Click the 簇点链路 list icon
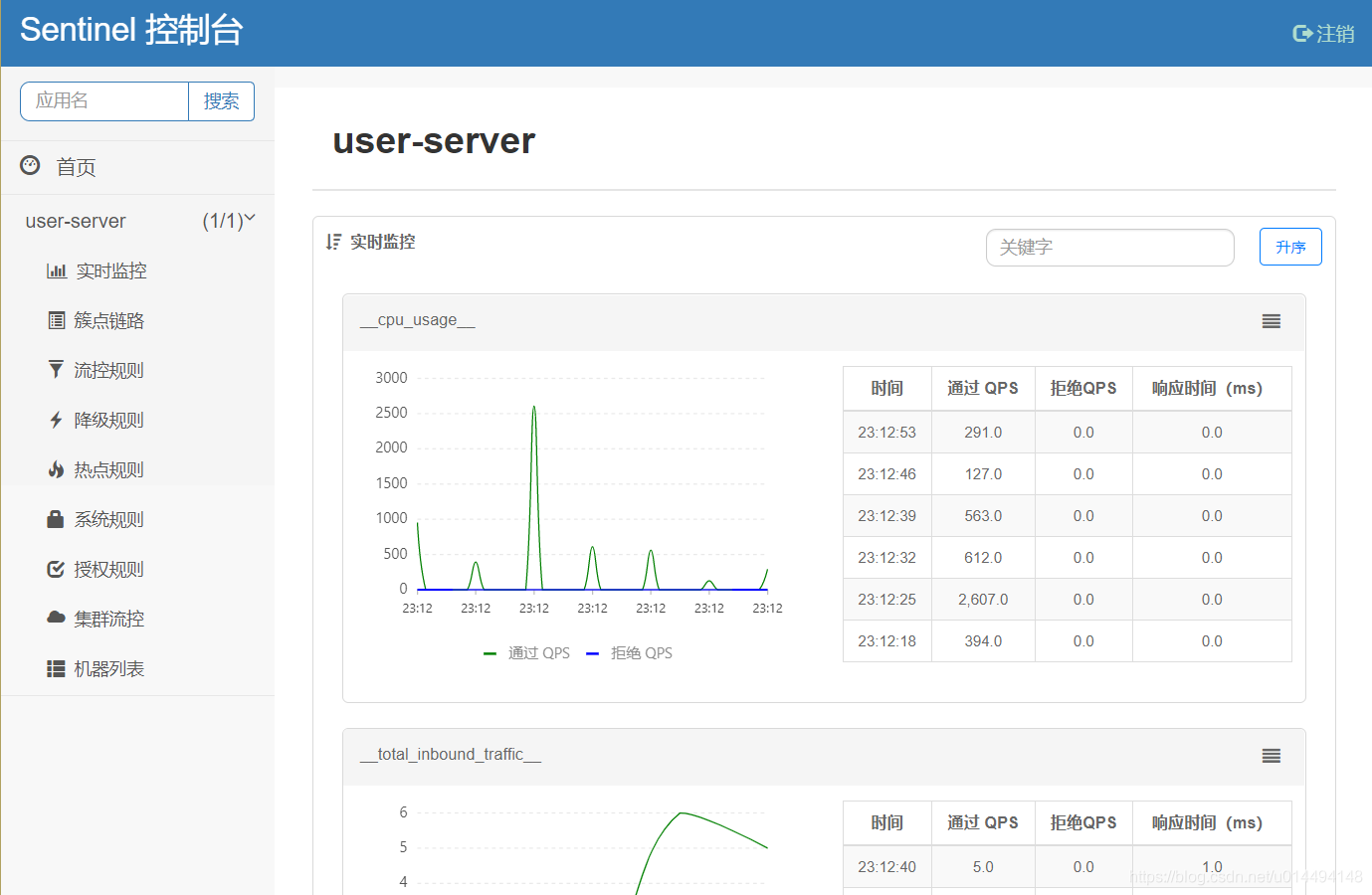The width and height of the screenshot is (1372, 895). pos(57,320)
